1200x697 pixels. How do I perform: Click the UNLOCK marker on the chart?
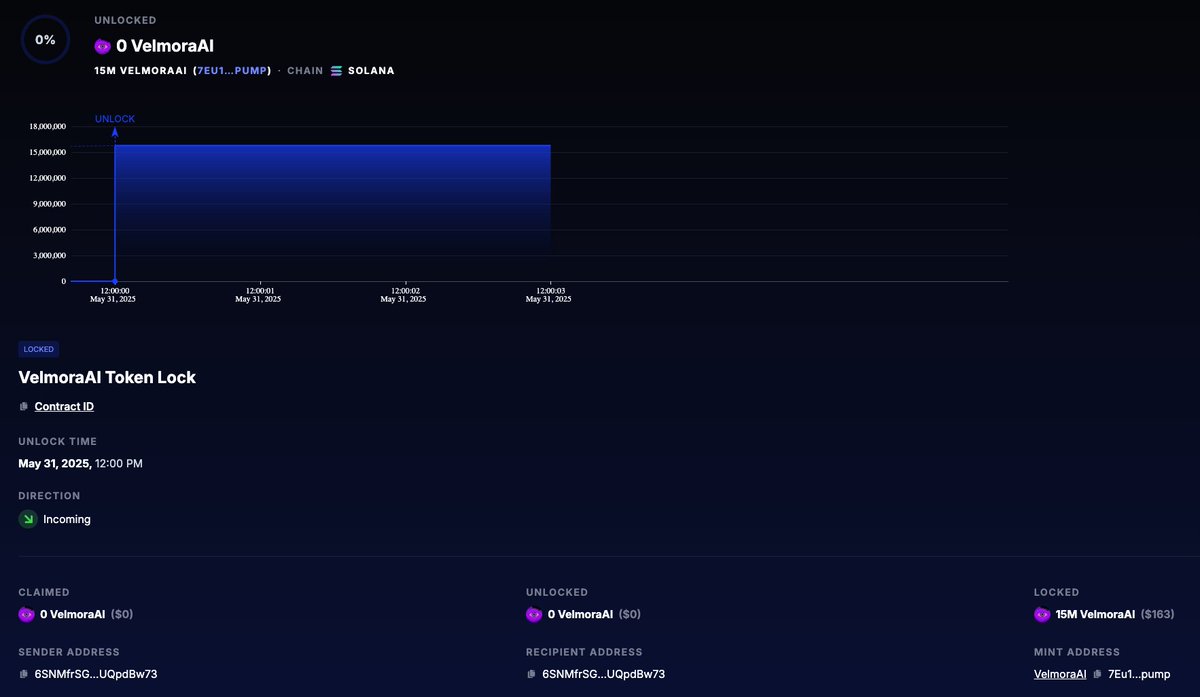pyautogui.click(x=114, y=118)
